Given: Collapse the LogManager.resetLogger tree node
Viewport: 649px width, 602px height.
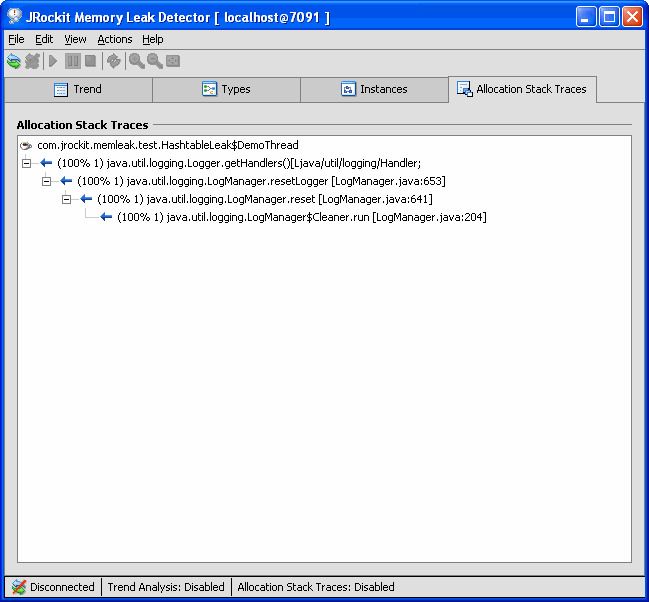Looking at the screenshot, I should [46, 181].
